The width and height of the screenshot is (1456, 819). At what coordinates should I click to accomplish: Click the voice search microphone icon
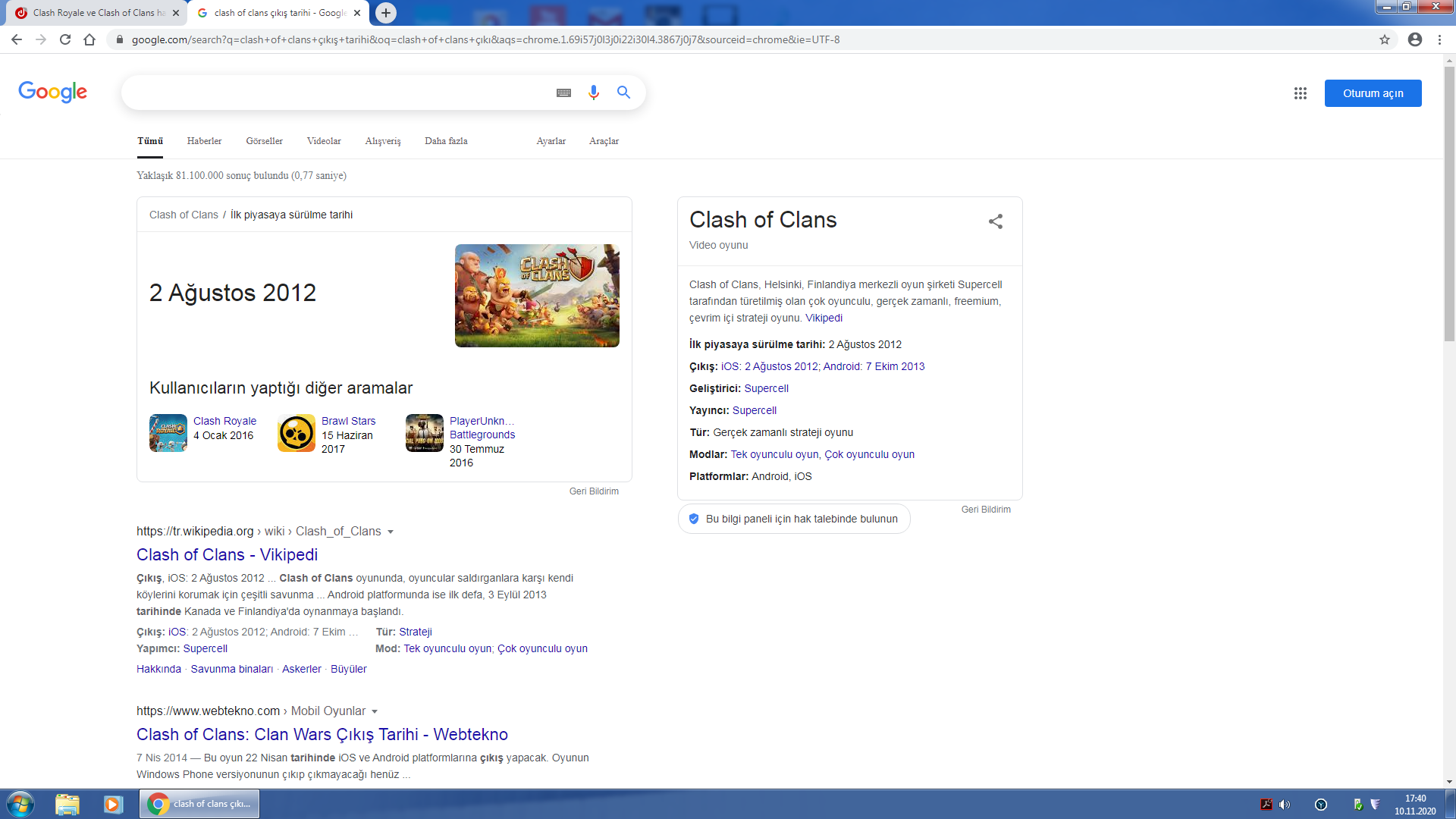tap(593, 93)
